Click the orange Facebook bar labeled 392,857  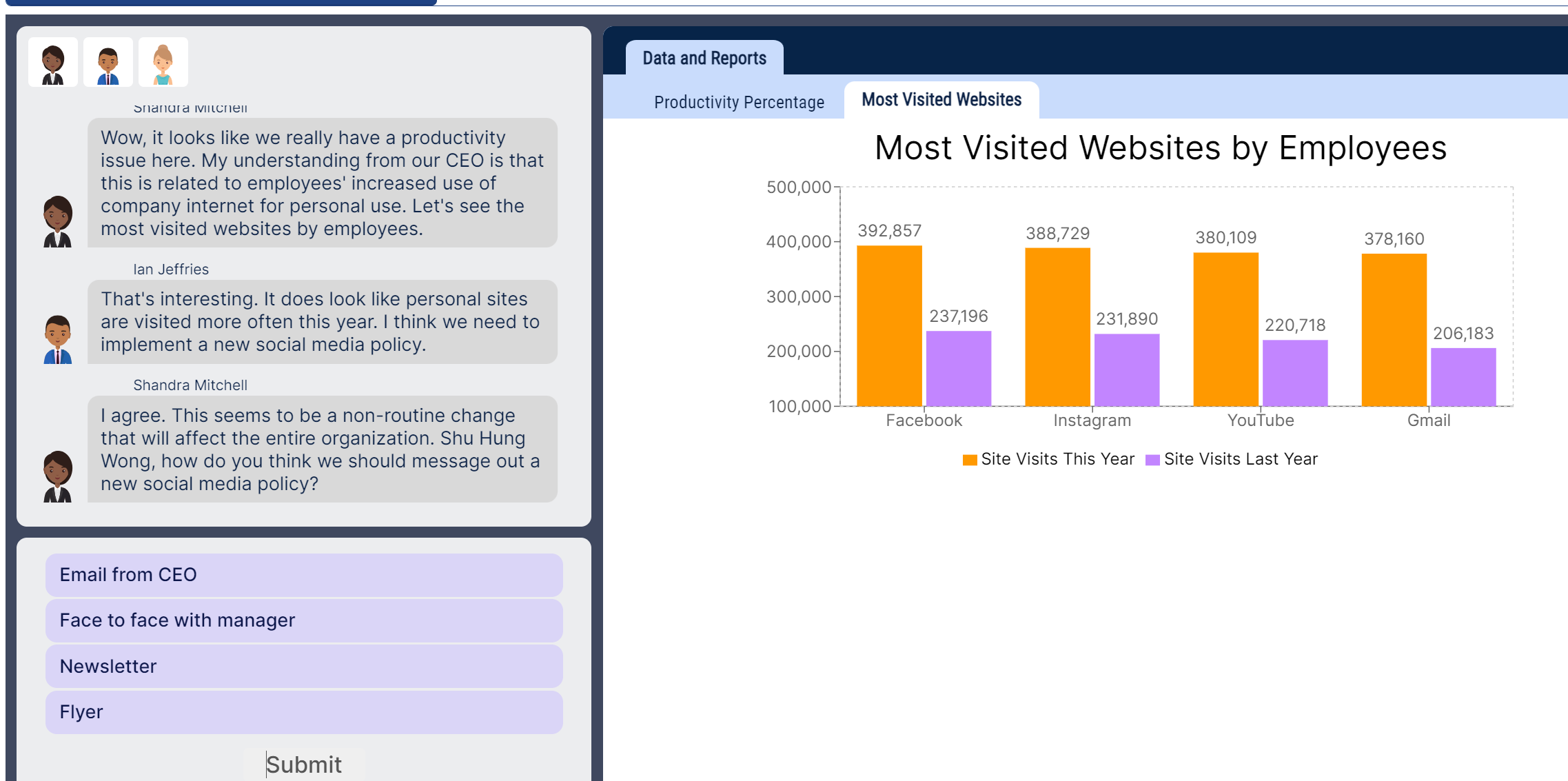click(889, 325)
